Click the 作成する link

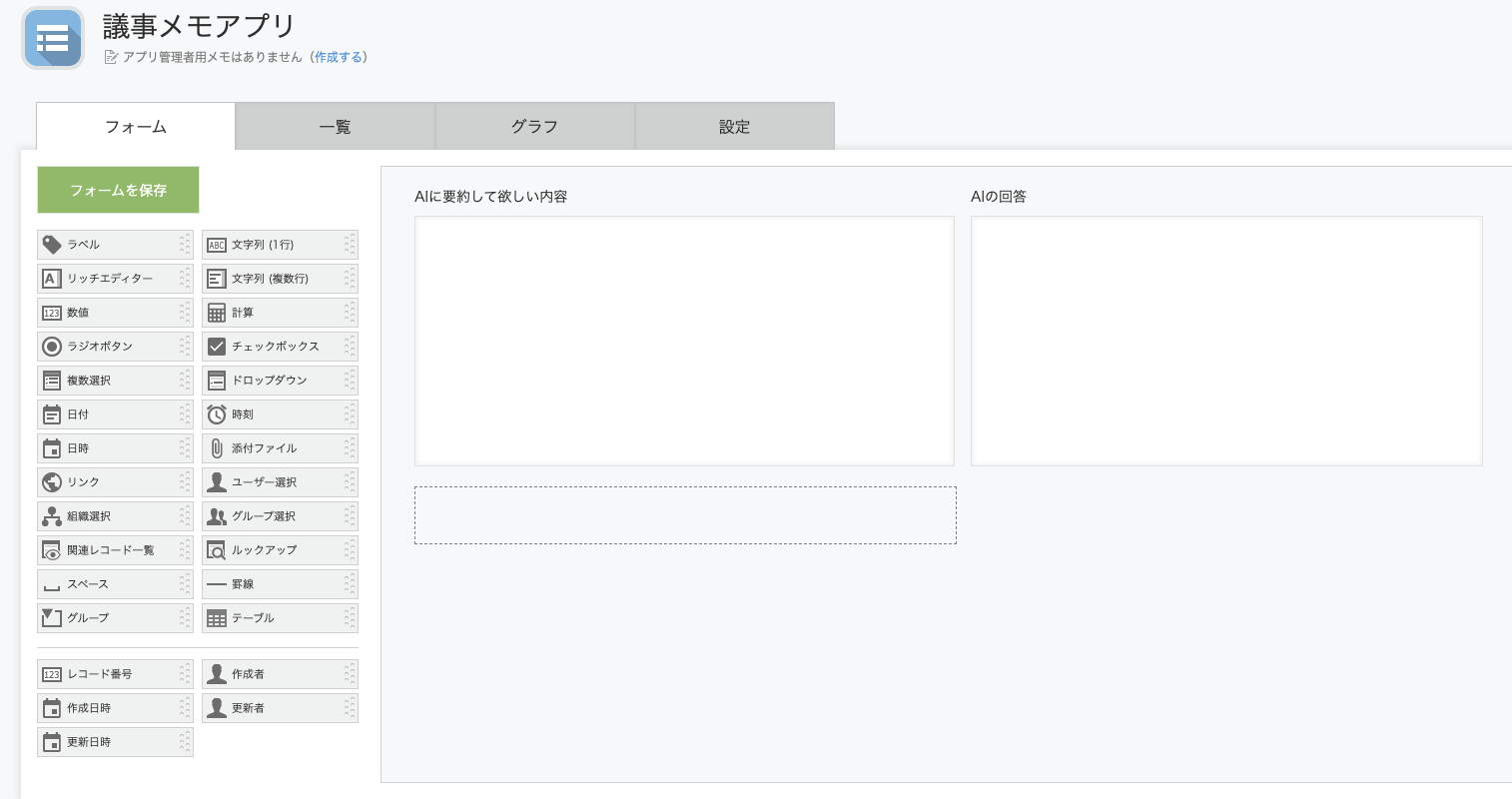tap(339, 57)
